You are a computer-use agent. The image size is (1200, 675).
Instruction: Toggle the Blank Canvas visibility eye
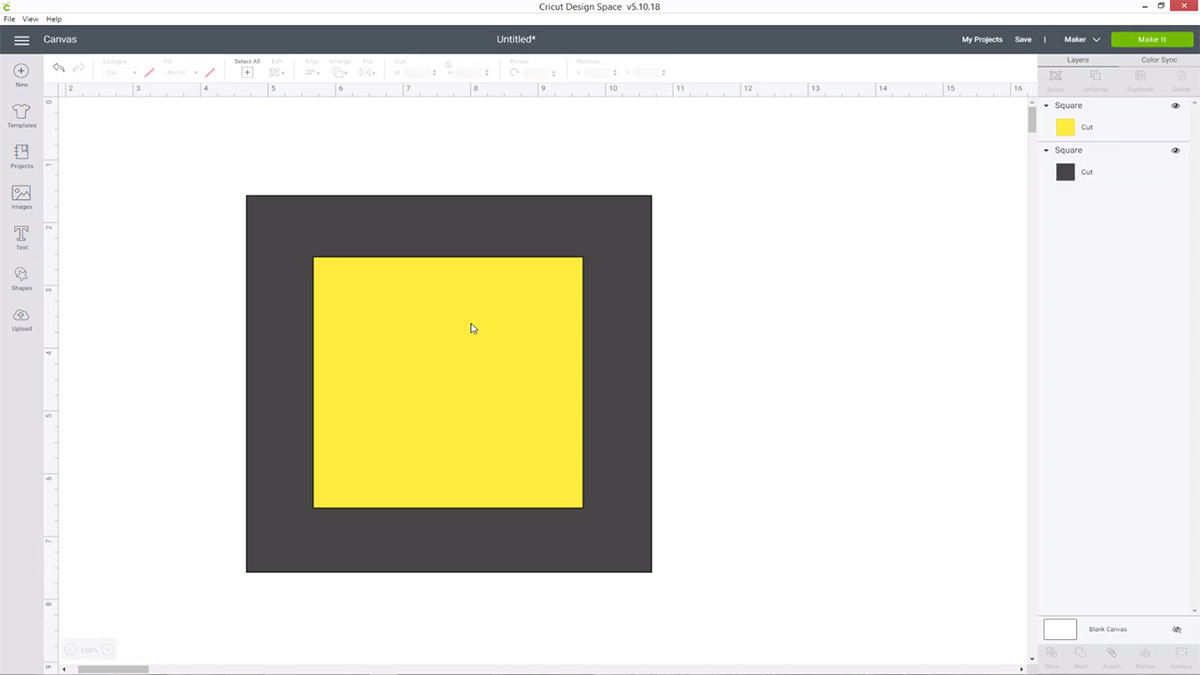tap(1176, 629)
